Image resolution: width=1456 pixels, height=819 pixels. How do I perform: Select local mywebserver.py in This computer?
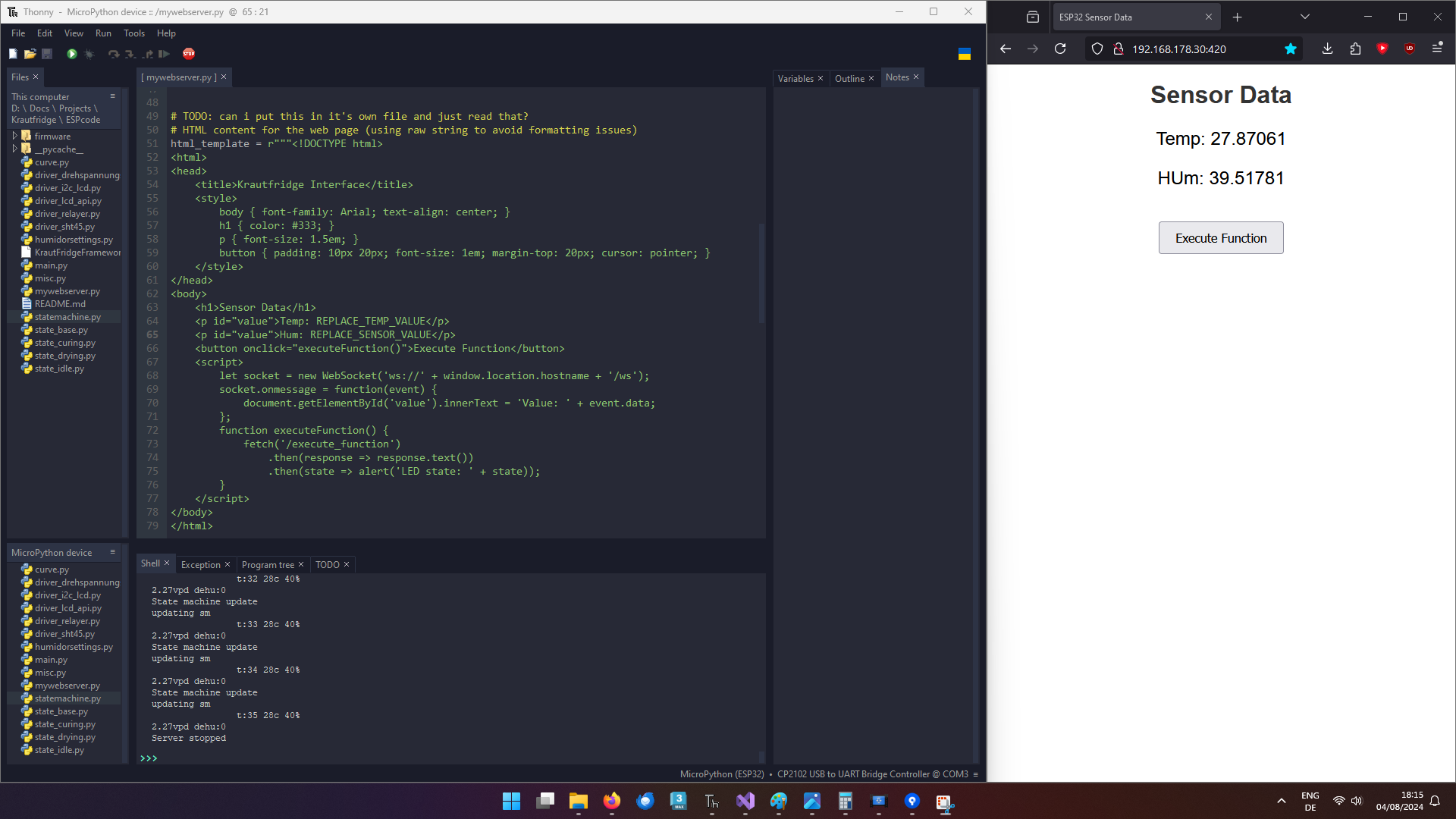coord(67,291)
